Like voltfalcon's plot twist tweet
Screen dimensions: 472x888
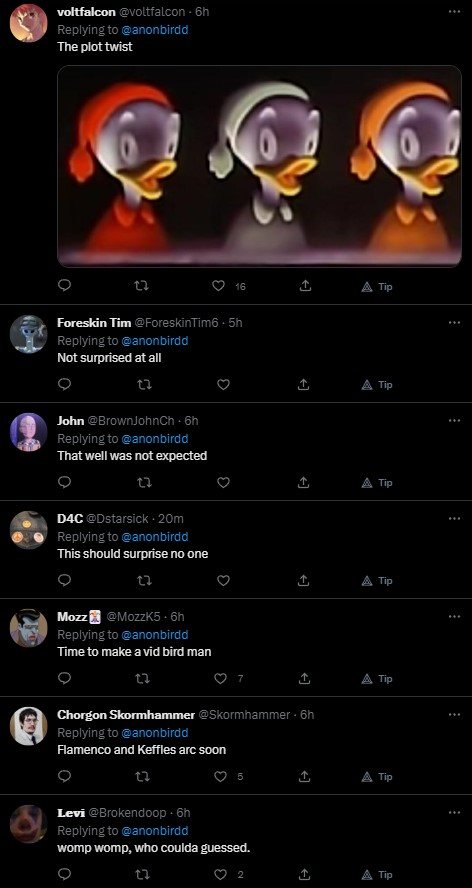(x=219, y=286)
